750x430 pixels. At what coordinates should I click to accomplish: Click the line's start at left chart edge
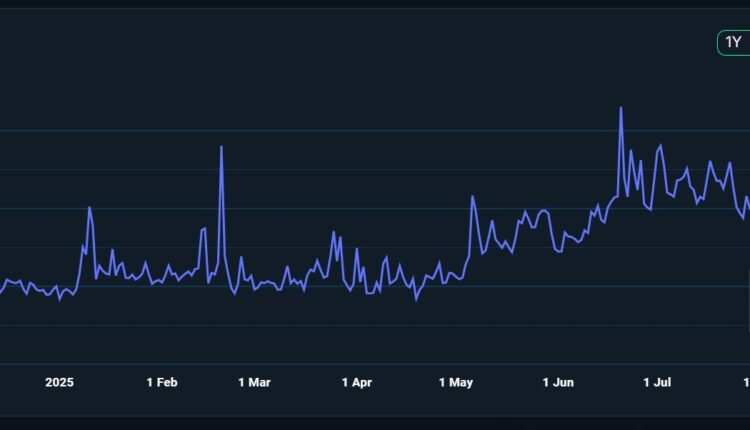pos(2,291)
